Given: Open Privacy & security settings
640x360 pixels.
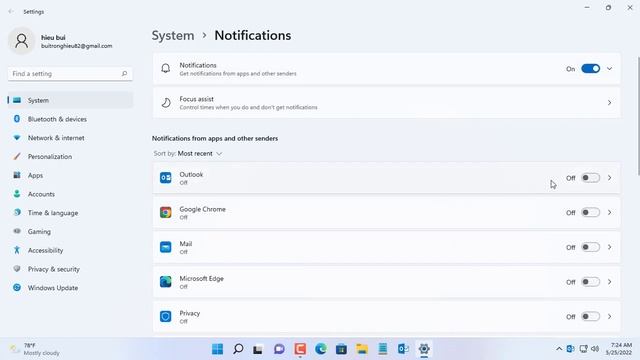Looking at the screenshot, I should pos(70,269).
